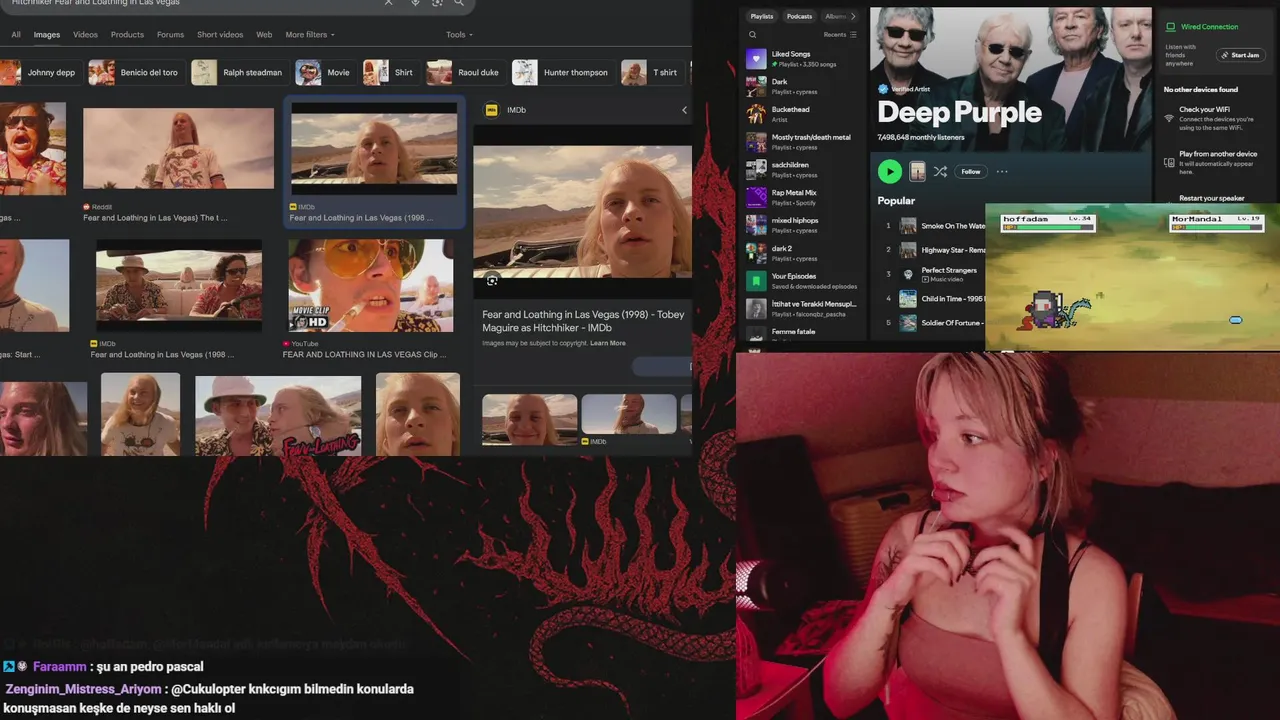
Task: Open the Dark playlist cover
Action: click(x=756, y=87)
